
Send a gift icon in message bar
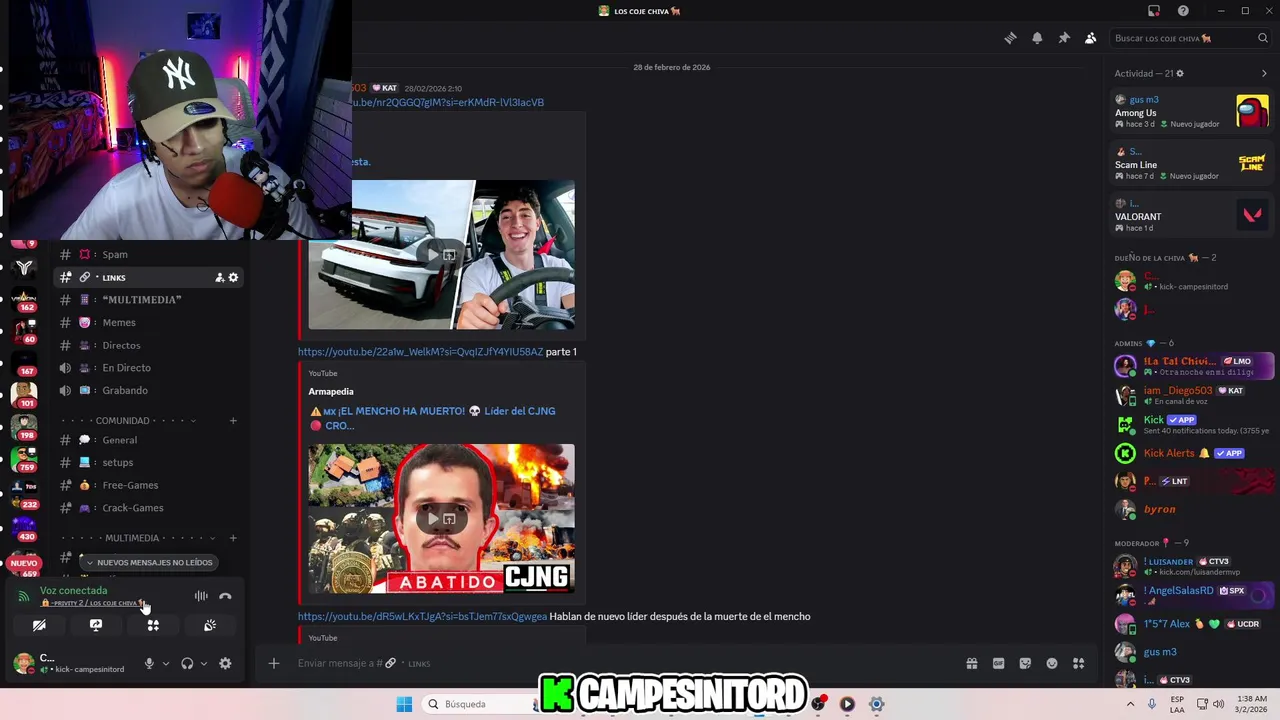[971, 663]
